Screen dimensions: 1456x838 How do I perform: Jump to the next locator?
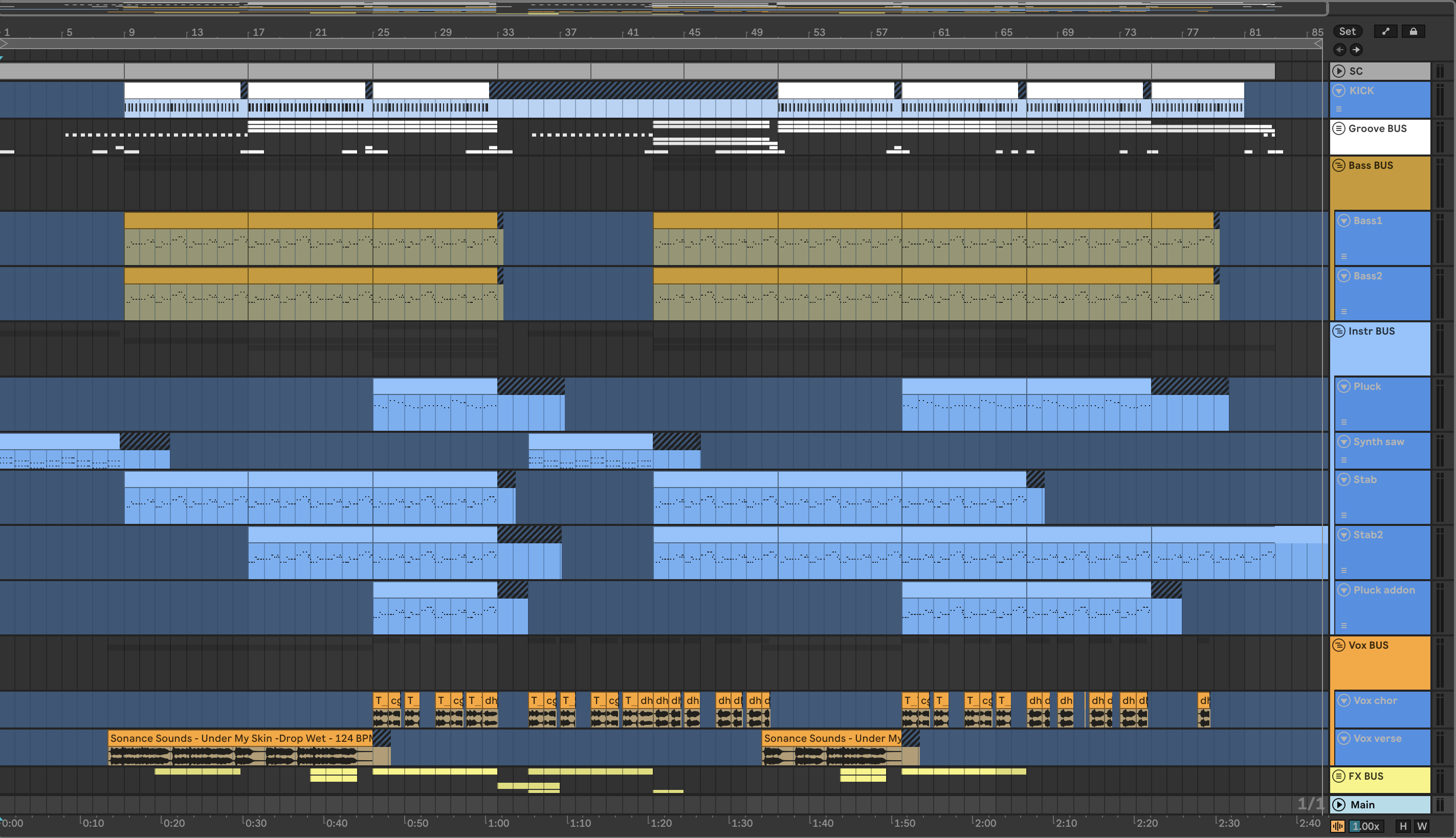[1356, 50]
